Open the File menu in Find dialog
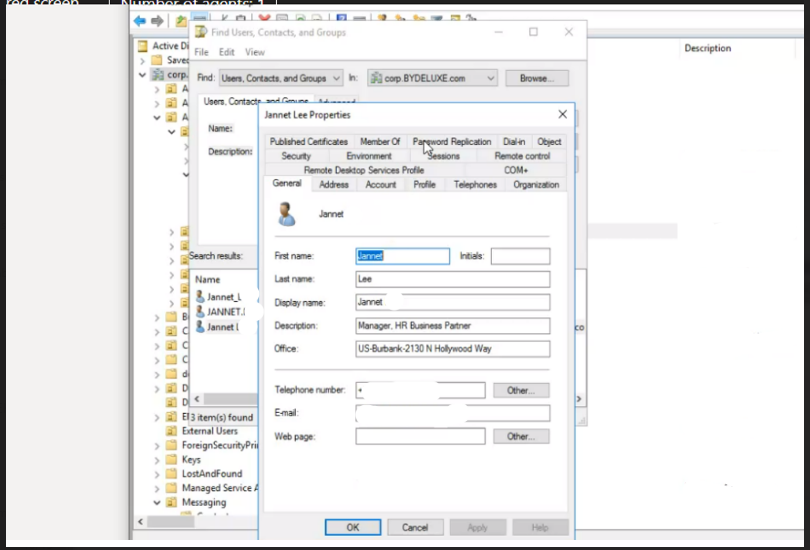This screenshot has height=550, width=810. click(x=201, y=52)
